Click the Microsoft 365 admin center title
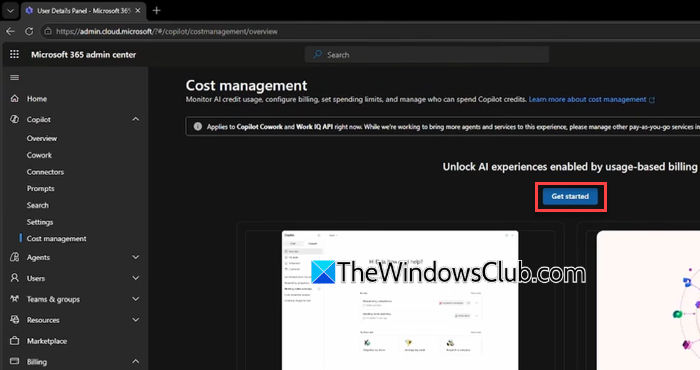Screen dimensions: 700x370 click(x=83, y=54)
